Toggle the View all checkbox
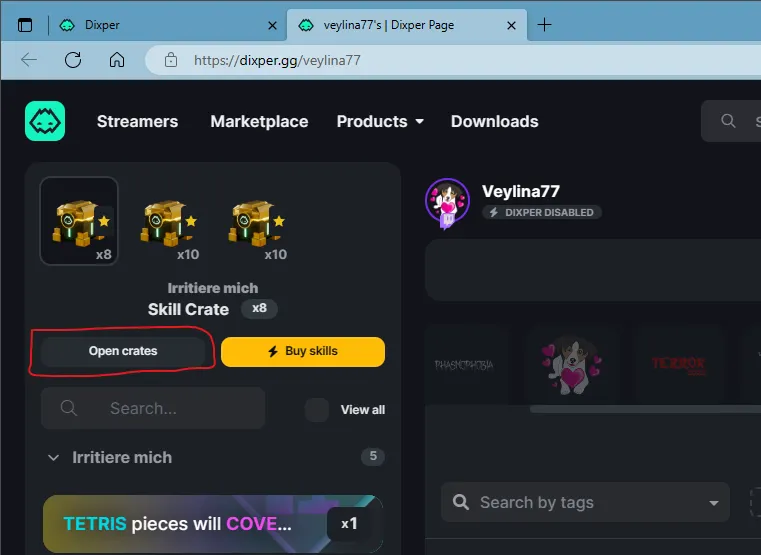 click(x=316, y=409)
